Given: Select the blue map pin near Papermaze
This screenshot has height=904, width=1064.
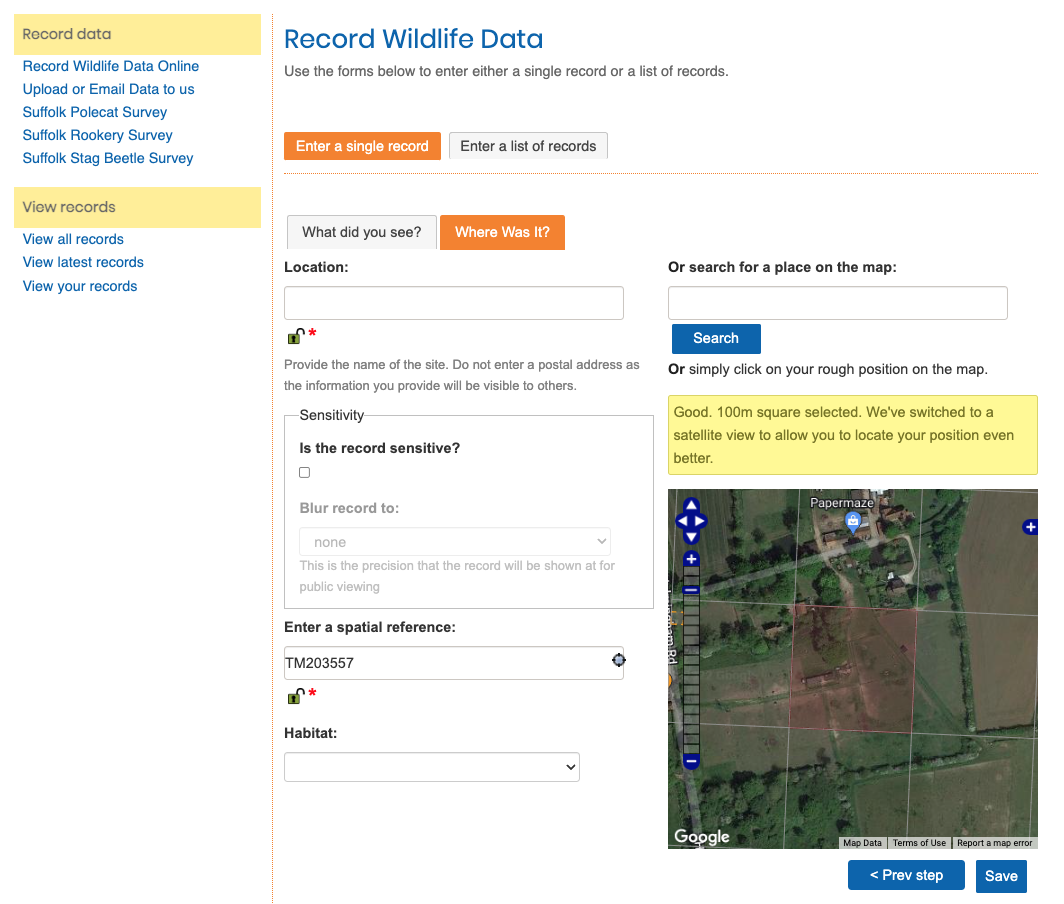Looking at the screenshot, I should tap(852, 520).
